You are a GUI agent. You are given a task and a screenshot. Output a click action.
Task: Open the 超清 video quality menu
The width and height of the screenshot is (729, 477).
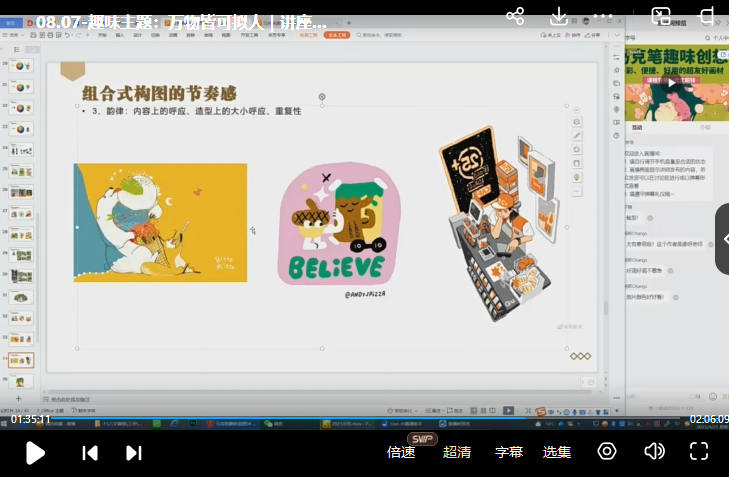(457, 452)
